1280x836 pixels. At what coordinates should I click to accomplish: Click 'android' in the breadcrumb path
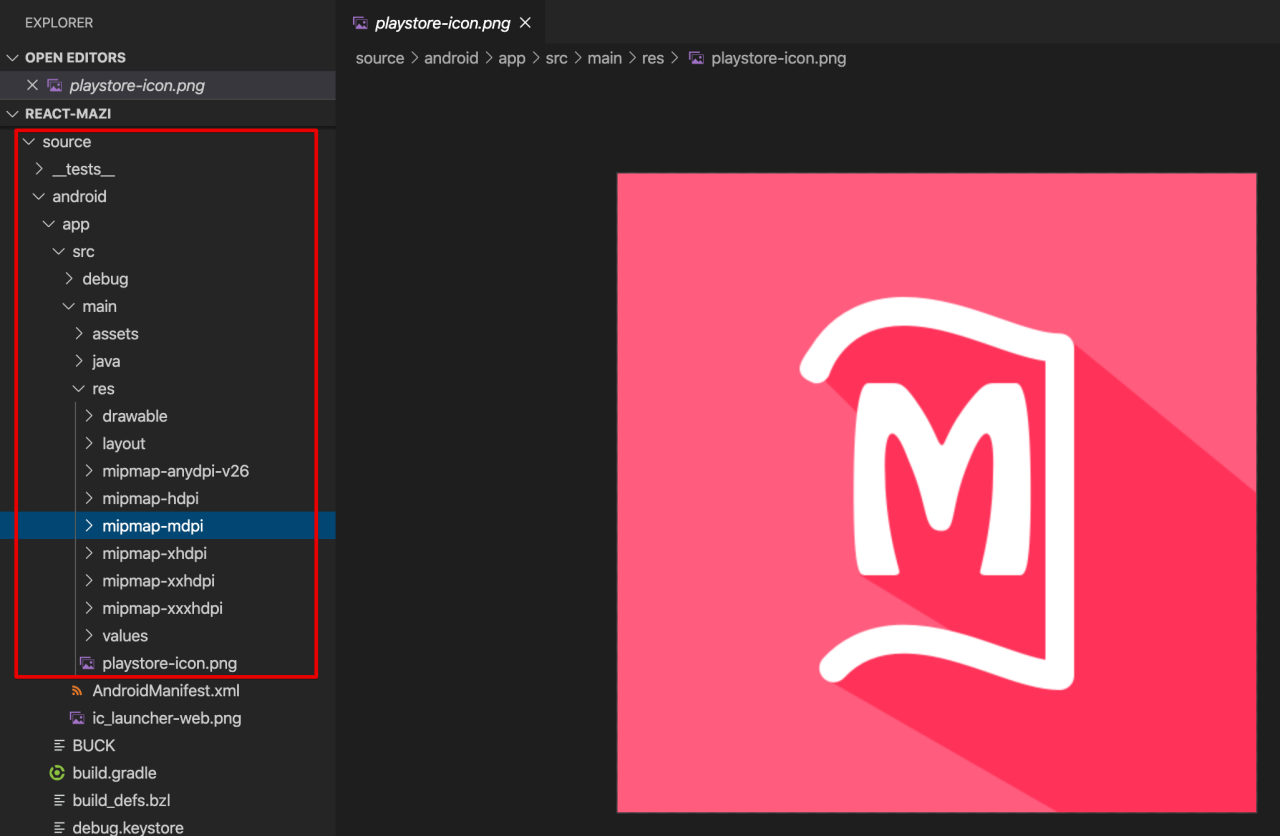coord(451,58)
